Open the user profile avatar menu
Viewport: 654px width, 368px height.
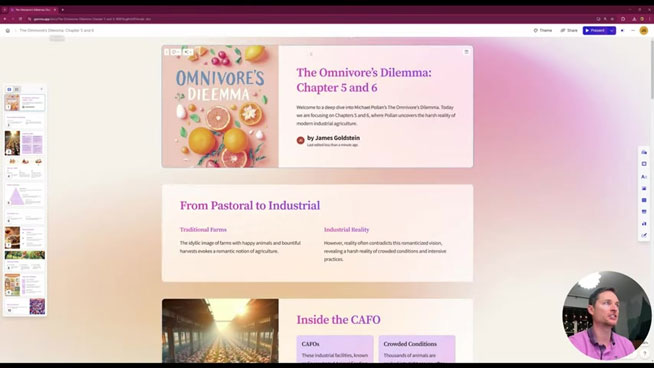click(x=644, y=30)
